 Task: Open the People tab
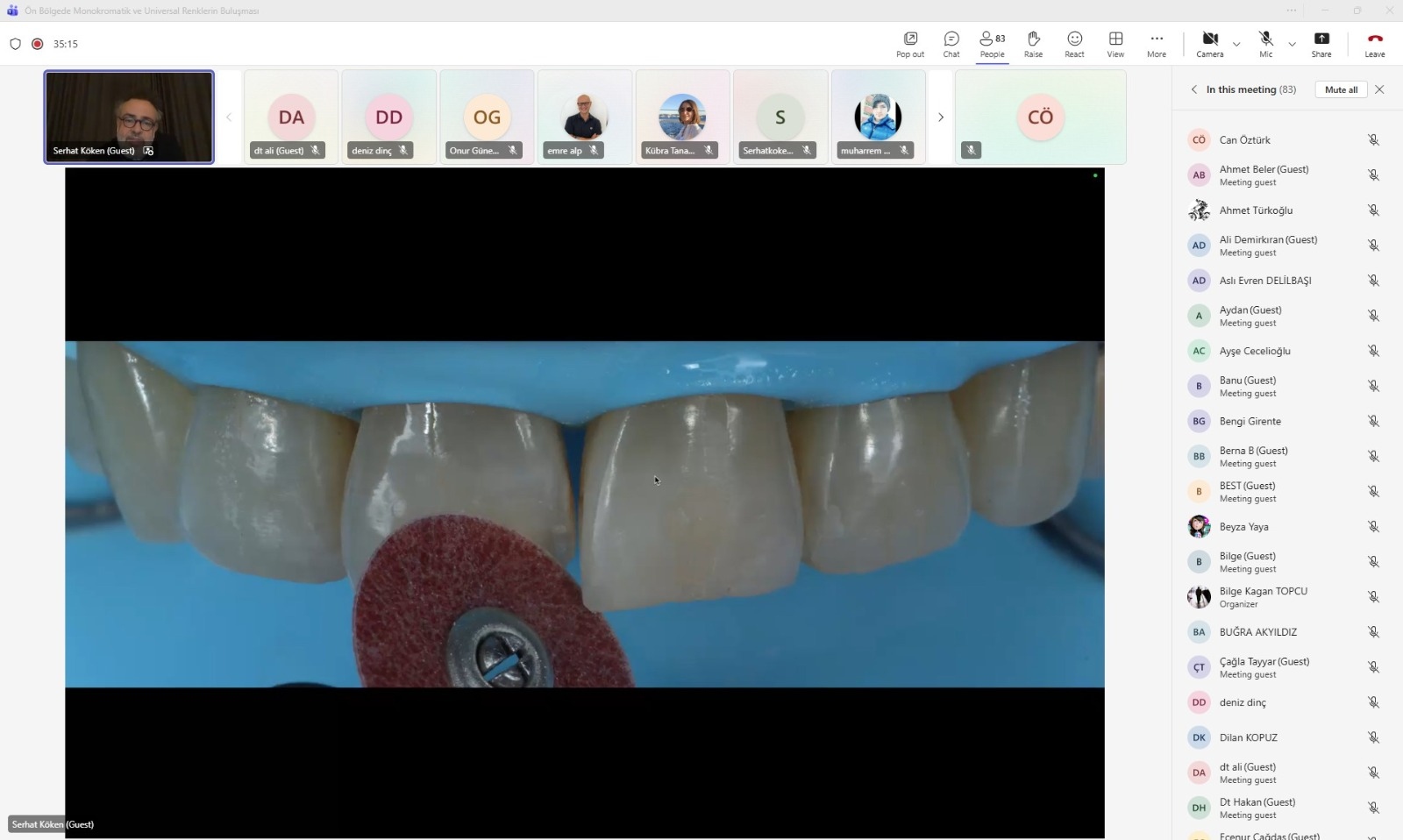pyautogui.click(x=992, y=44)
